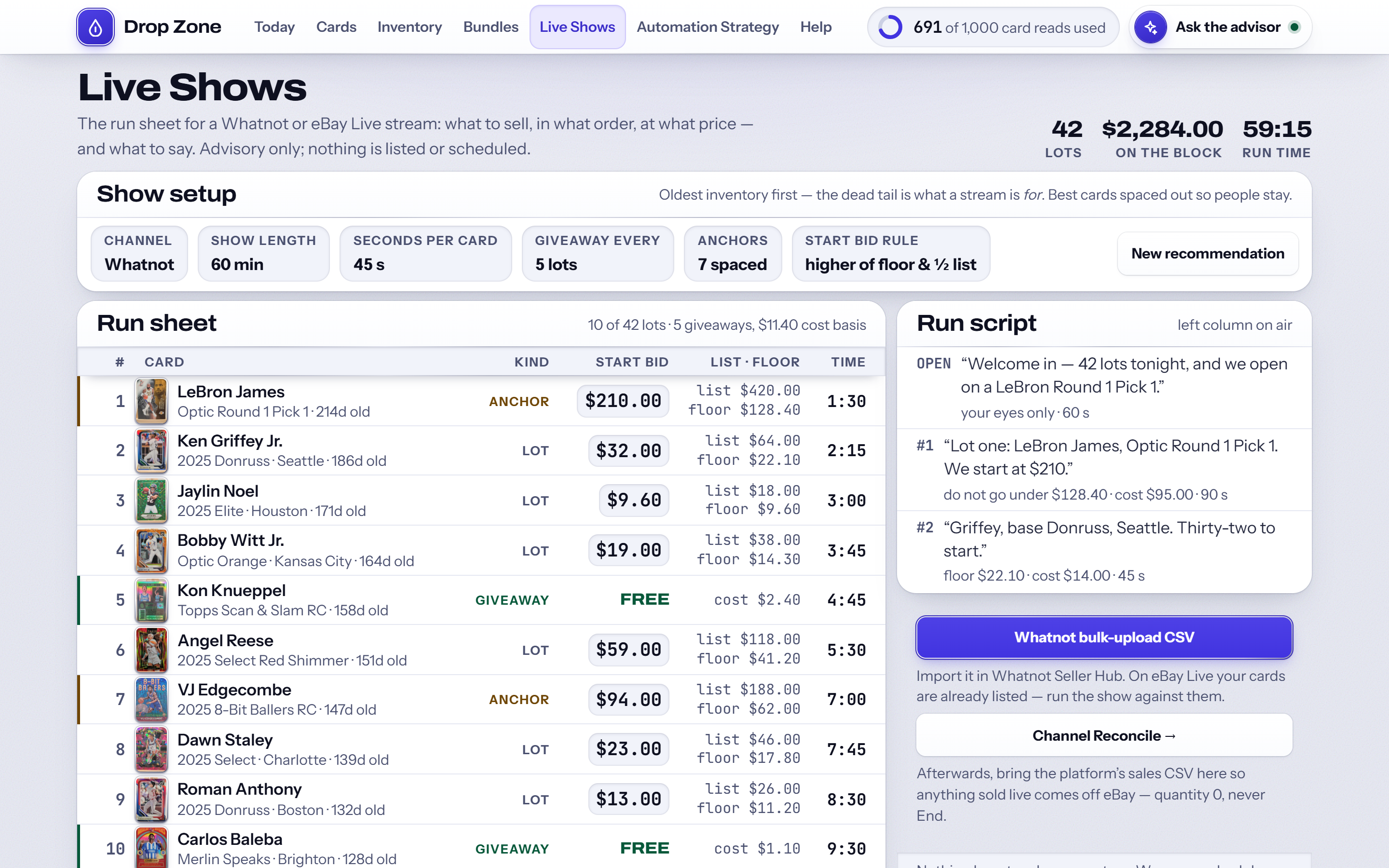Select the Live Shows tab
The width and height of the screenshot is (1389, 868).
tap(577, 27)
